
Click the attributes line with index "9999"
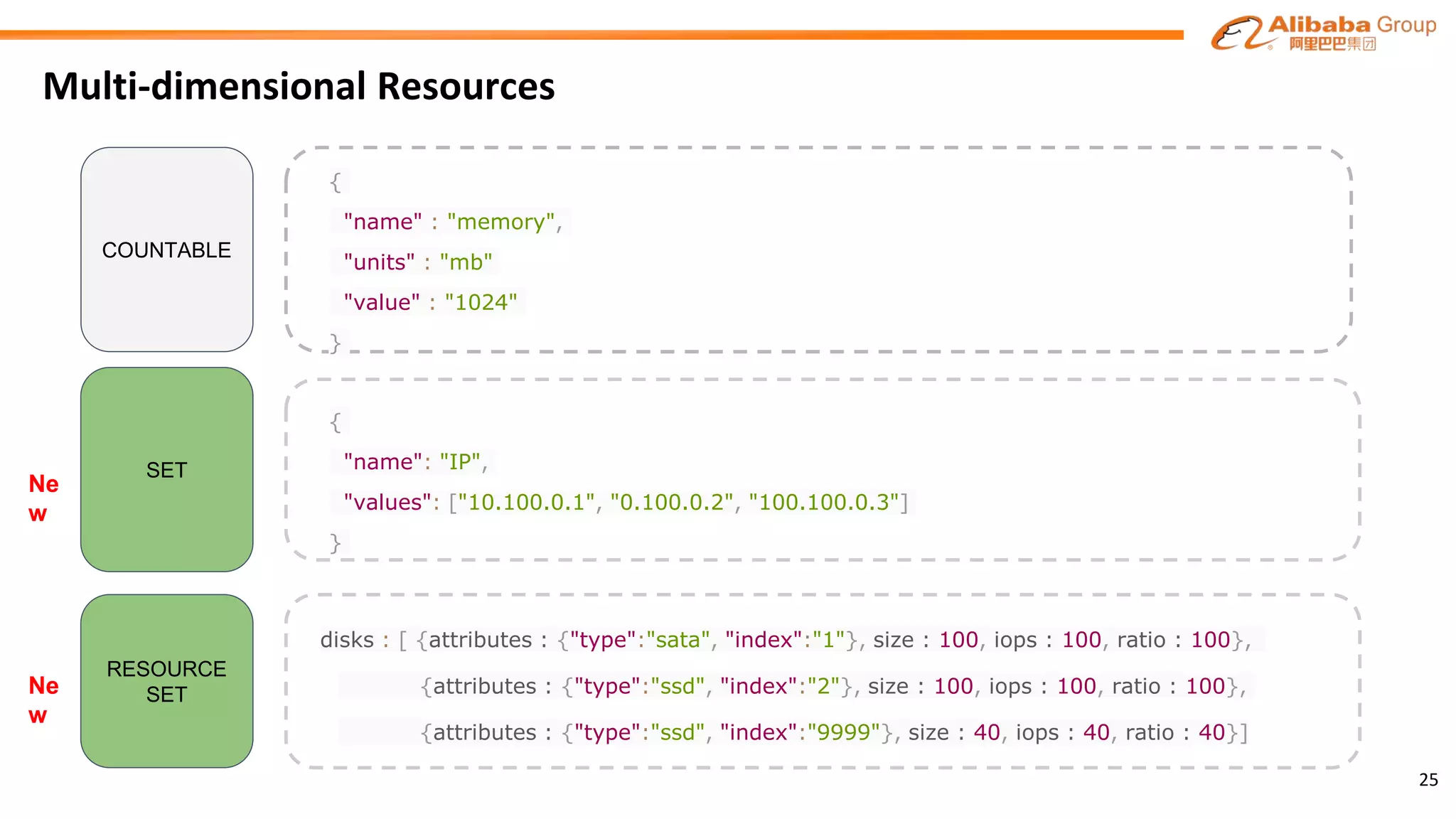834,732
